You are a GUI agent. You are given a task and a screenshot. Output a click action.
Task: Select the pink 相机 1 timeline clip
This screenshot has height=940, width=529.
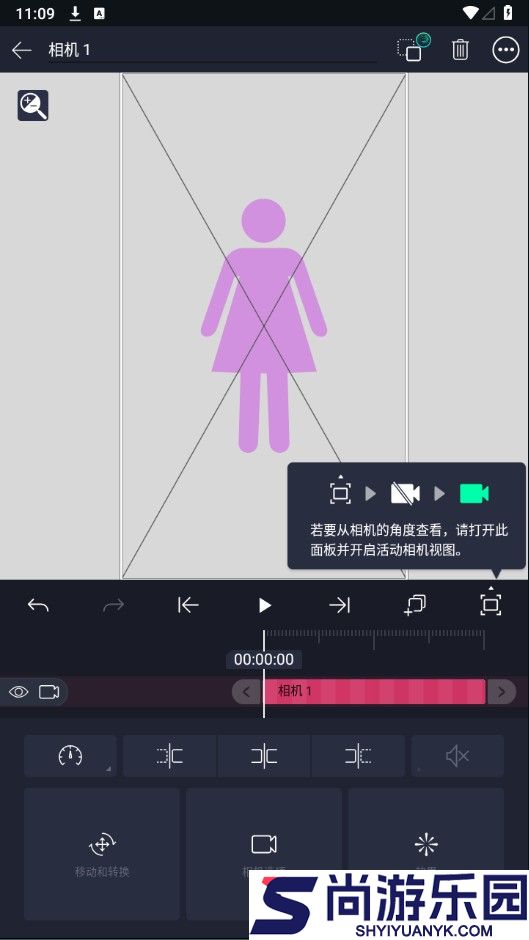pyautogui.click(x=374, y=692)
